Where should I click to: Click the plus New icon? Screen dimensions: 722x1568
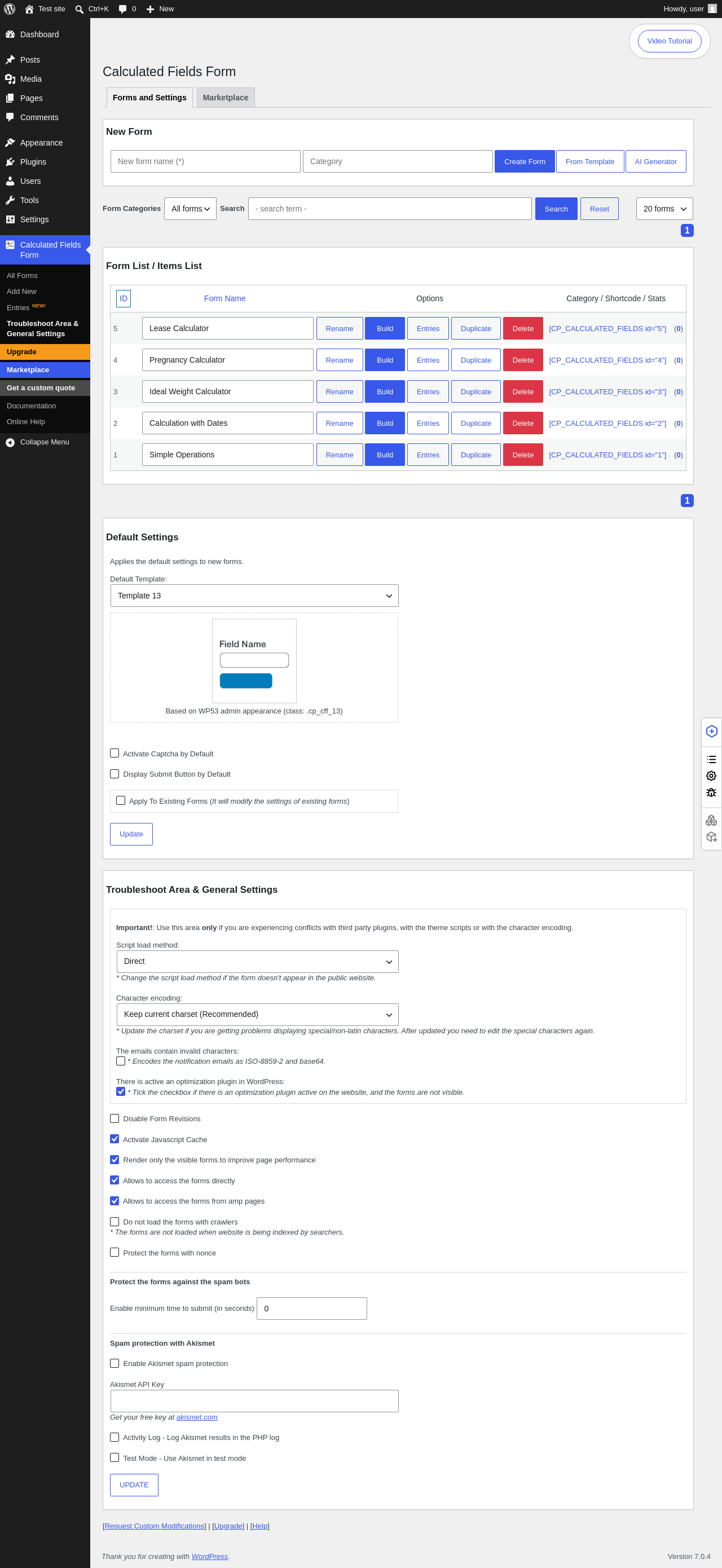point(151,9)
